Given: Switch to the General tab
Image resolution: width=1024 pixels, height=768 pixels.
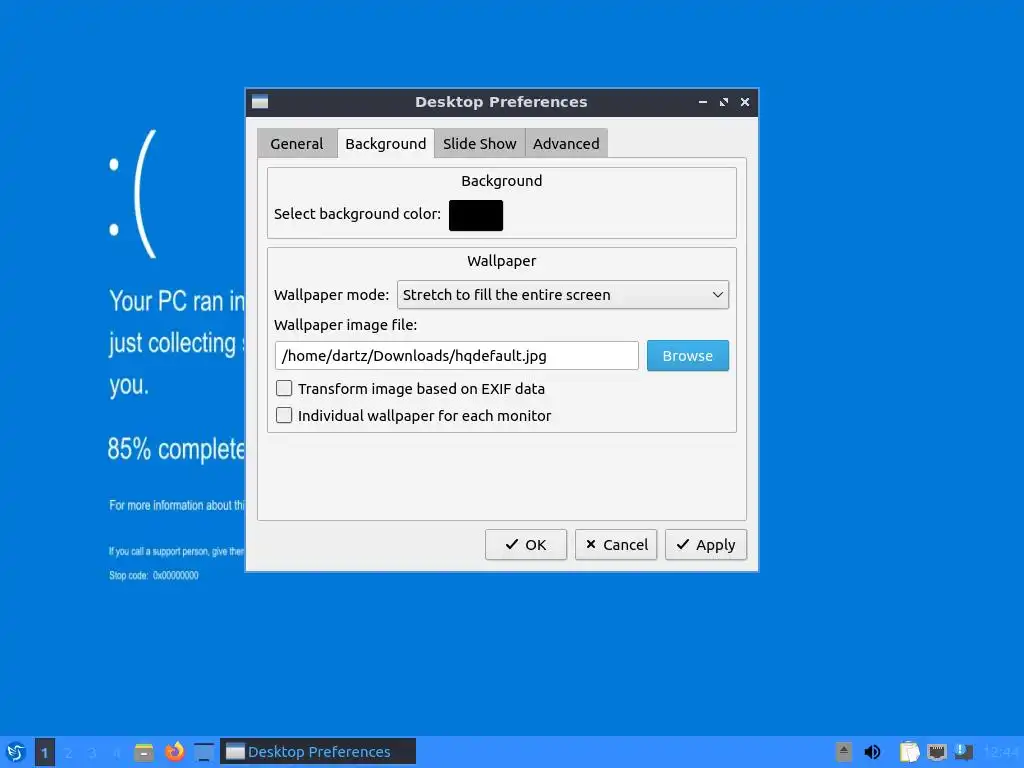Looking at the screenshot, I should [x=296, y=144].
